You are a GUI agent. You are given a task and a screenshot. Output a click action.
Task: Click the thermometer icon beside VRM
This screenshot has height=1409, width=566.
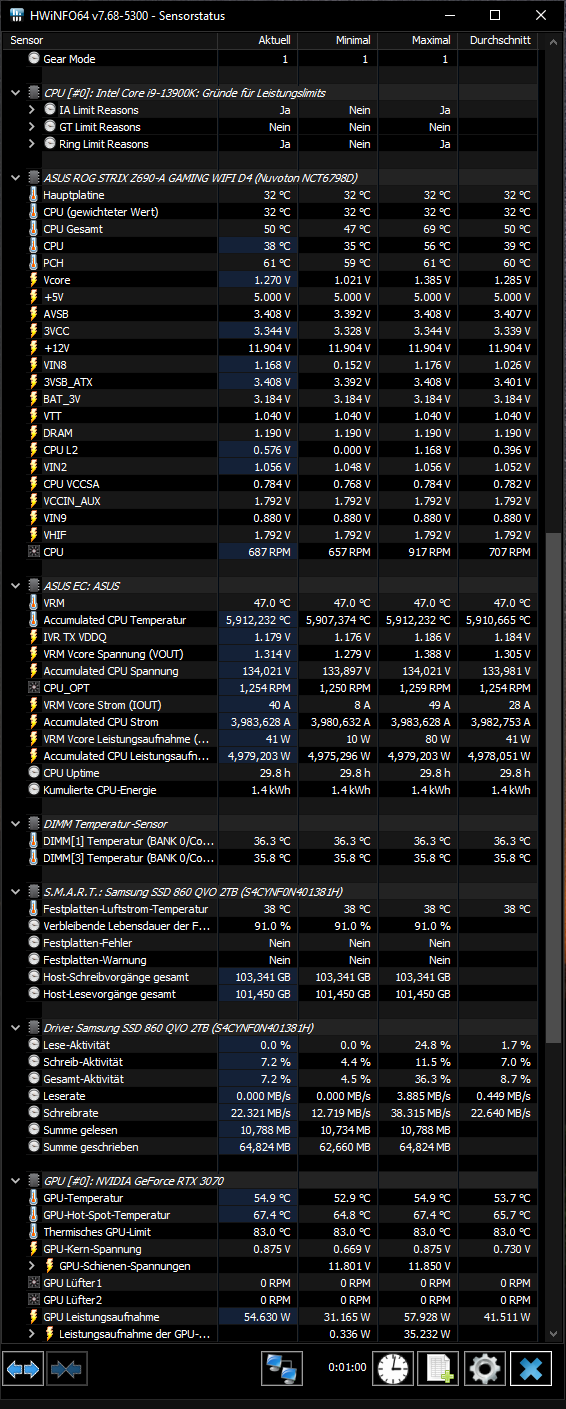pyautogui.click(x=35, y=603)
